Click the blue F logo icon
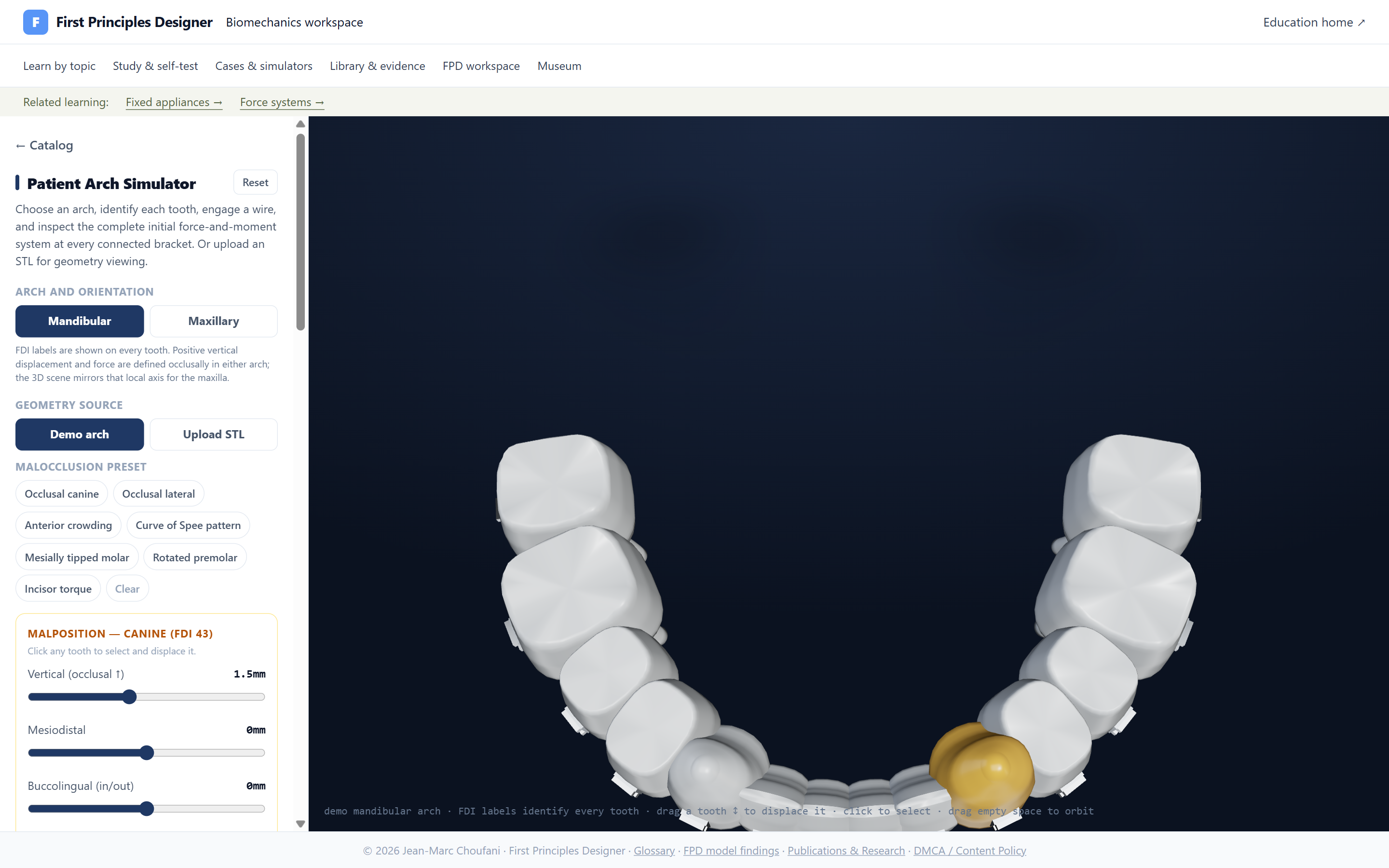This screenshot has width=1389, height=868. pyautogui.click(x=36, y=22)
